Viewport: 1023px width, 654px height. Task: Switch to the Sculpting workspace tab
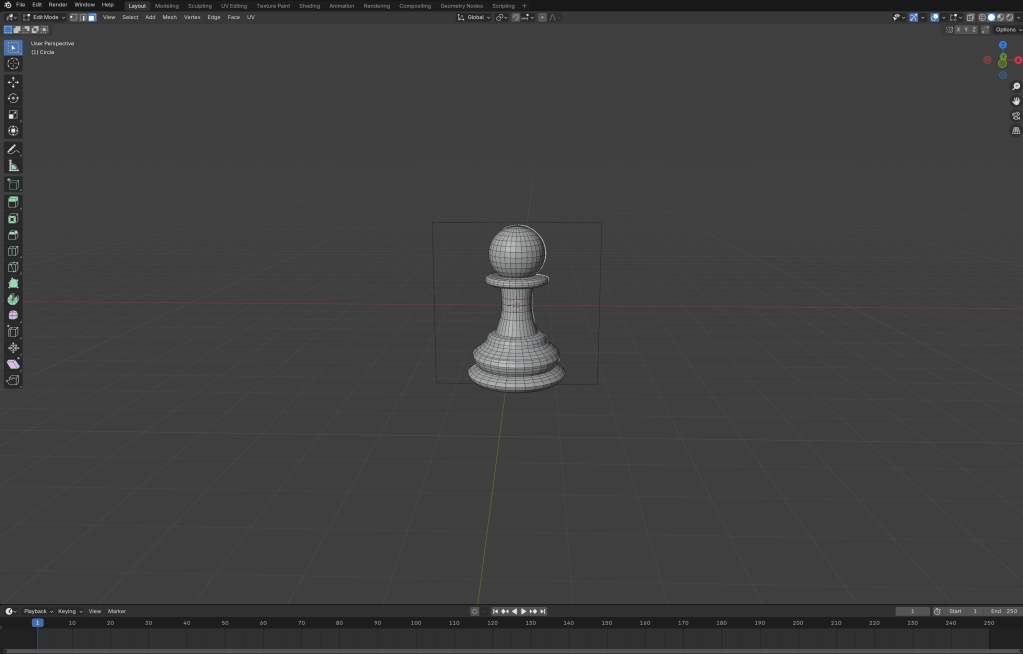200,5
